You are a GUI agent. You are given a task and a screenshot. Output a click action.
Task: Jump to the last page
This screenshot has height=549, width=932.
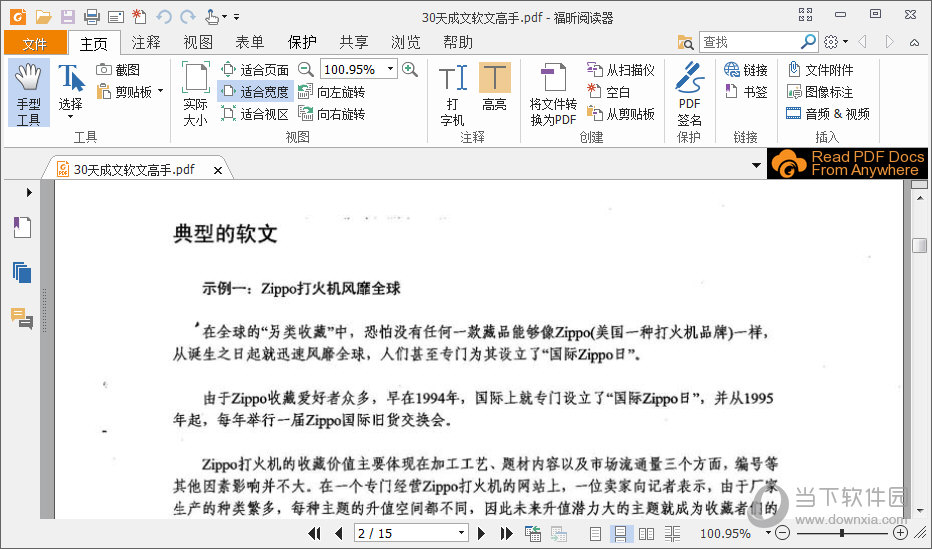click(x=506, y=534)
